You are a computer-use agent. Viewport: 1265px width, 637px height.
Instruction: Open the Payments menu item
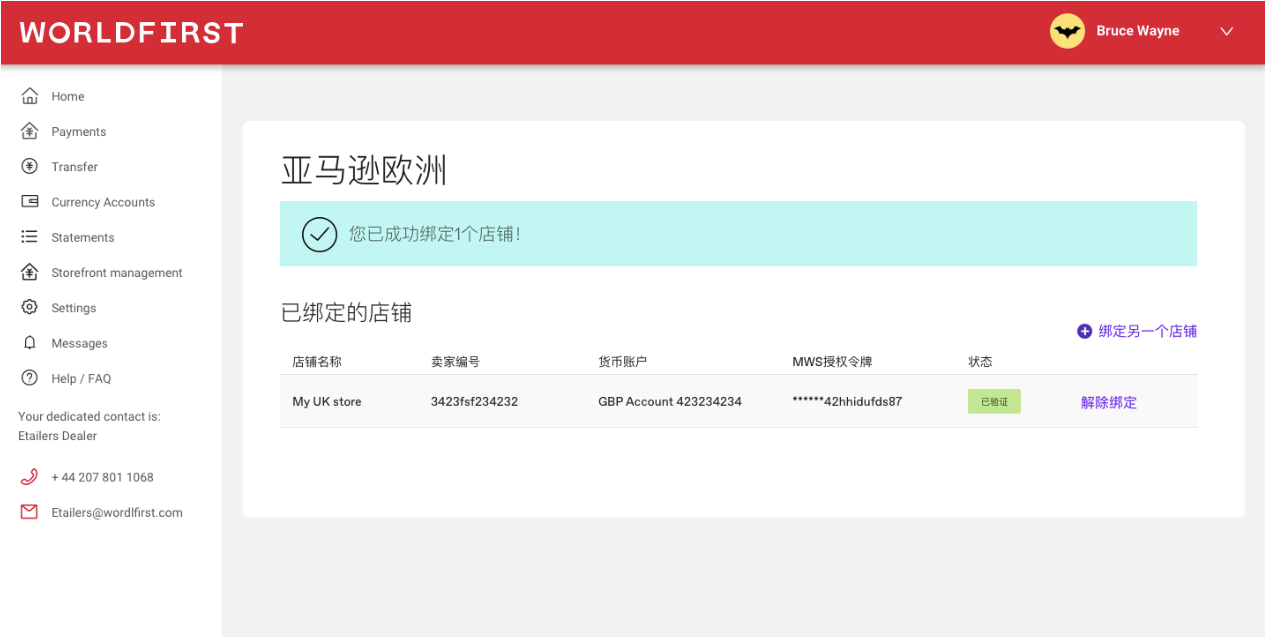(79, 131)
